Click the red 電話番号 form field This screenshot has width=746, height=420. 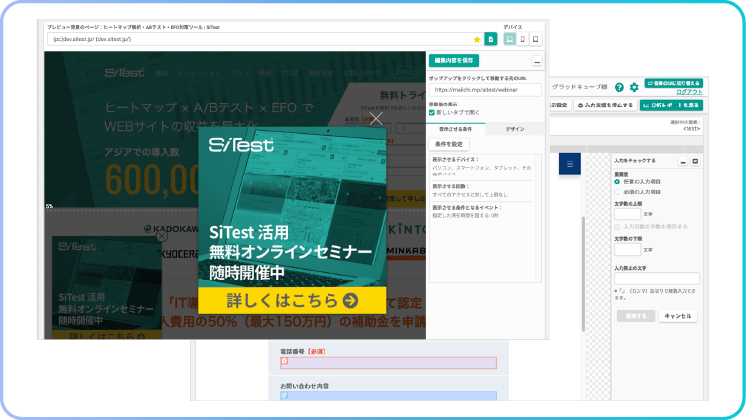point(388,362)
